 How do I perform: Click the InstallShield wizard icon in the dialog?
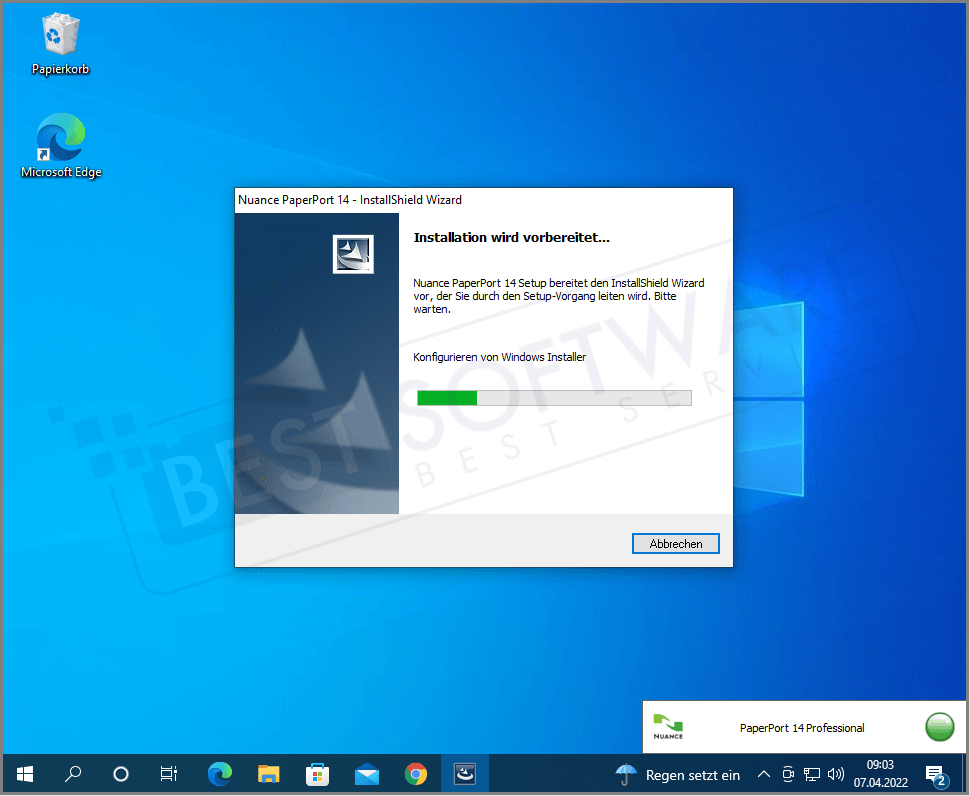click(352, 254)
